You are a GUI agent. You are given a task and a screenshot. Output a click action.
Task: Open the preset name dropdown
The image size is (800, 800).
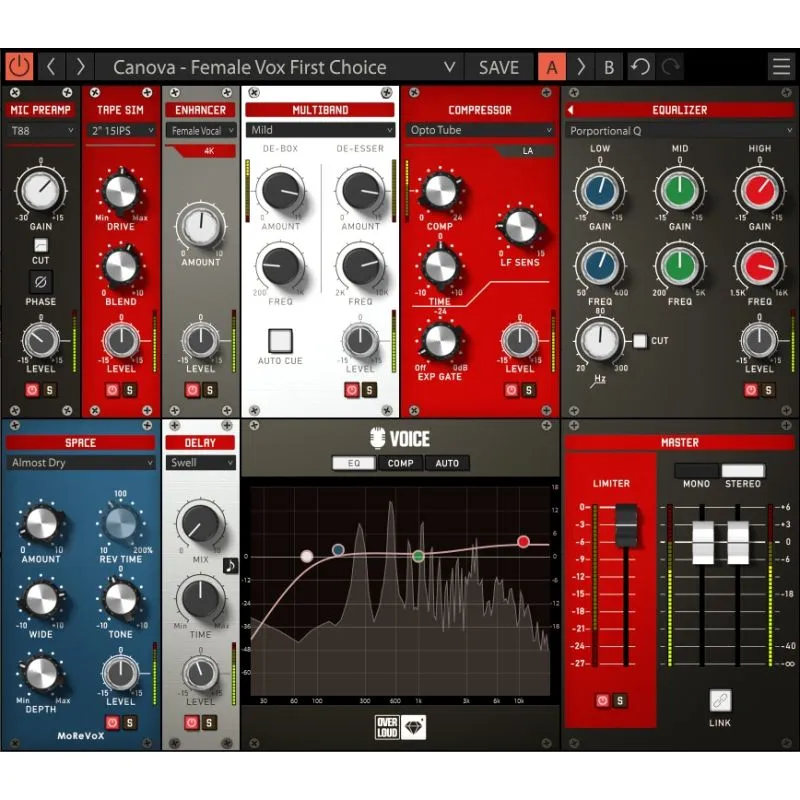click(x=280, y=67)
